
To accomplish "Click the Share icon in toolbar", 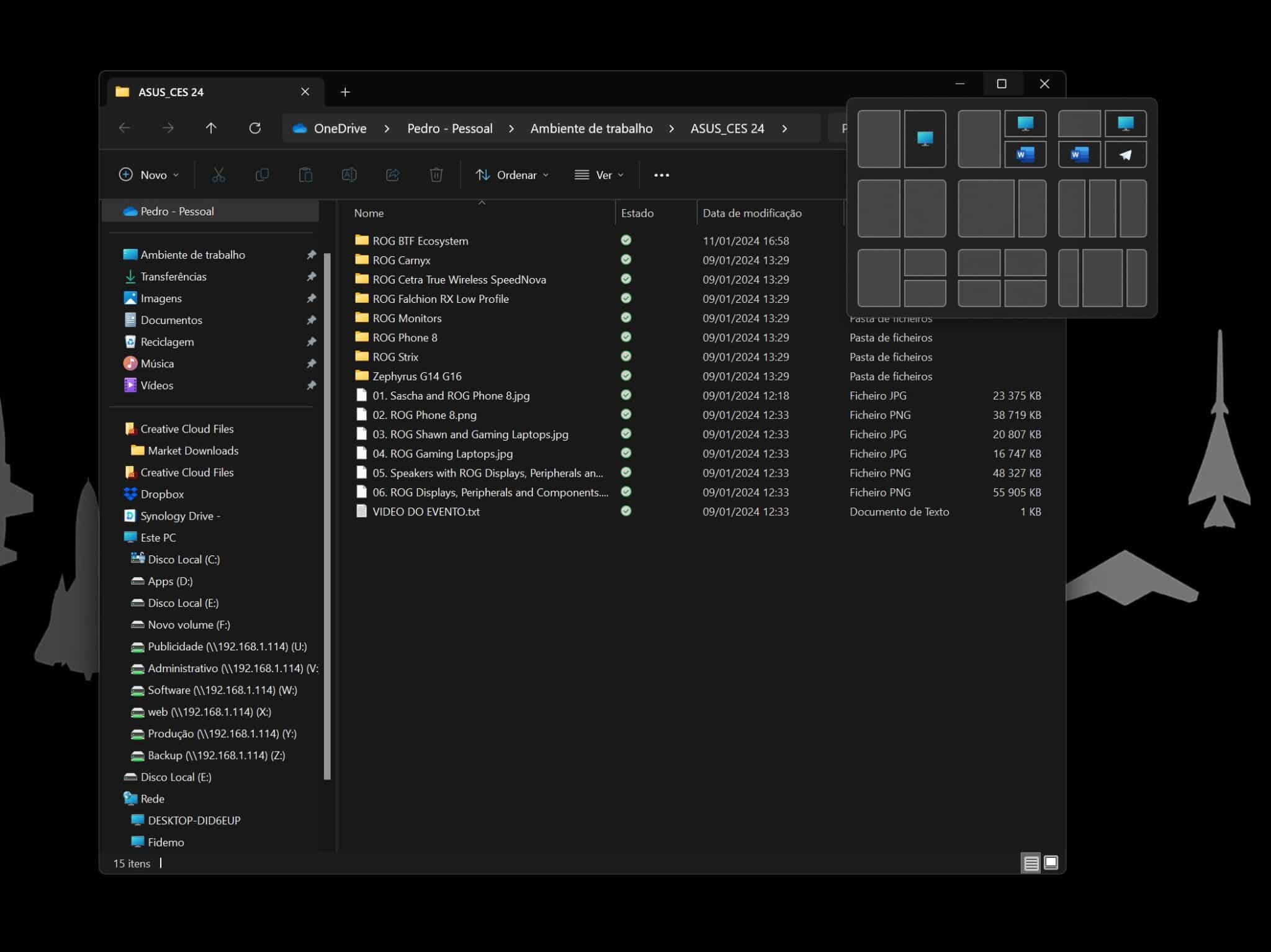I will tap(392, 175).
